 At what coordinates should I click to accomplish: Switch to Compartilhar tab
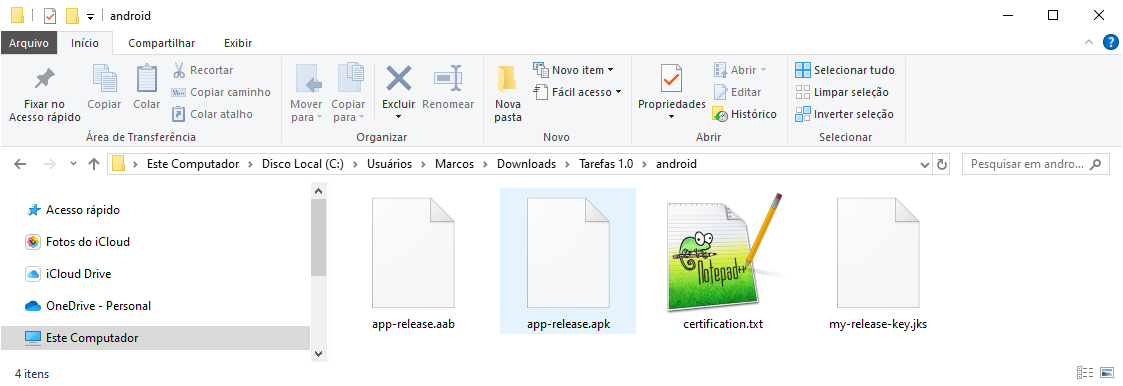click(162, 43)
